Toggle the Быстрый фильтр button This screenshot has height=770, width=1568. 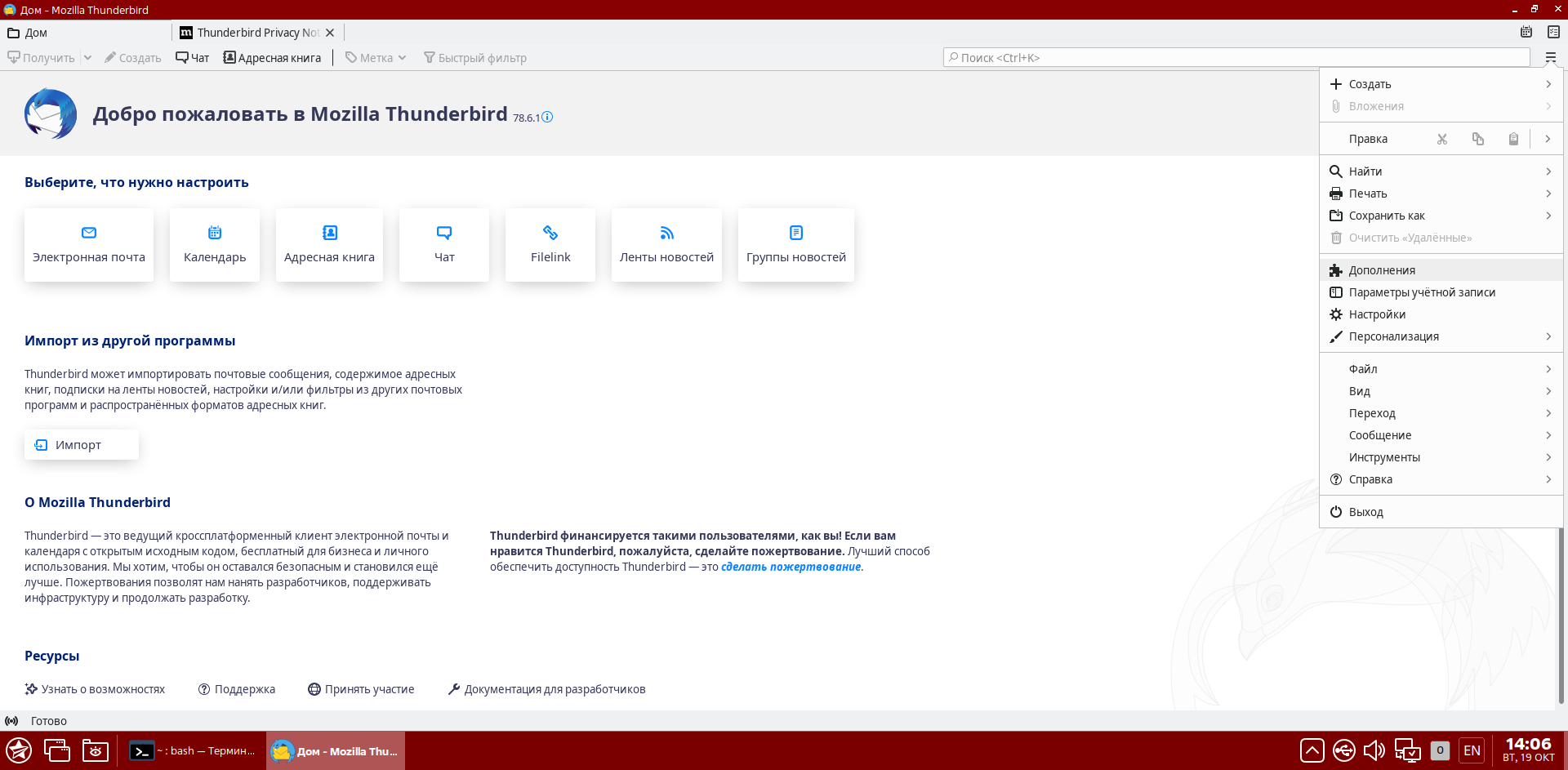(x=475, y=58)
